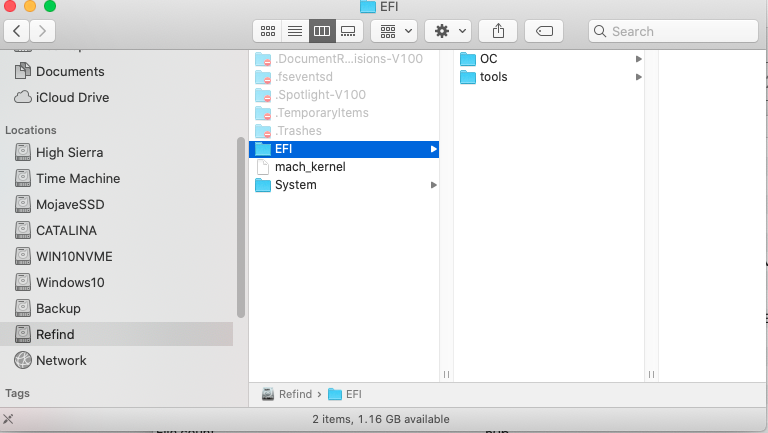Switch to gallery view
Viewport: 768px width, 433px height.
point(349,31)
